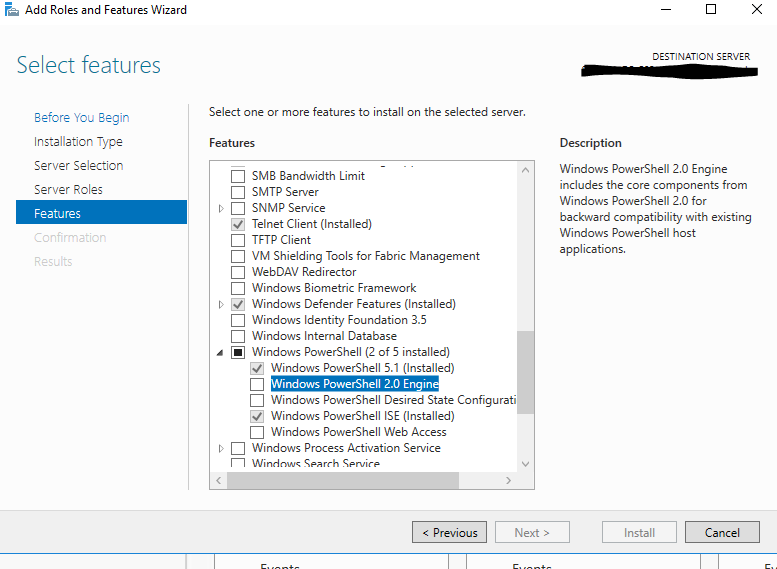Click the Windows PowerShell 5.1 installed checkbox

coord(257,368)
